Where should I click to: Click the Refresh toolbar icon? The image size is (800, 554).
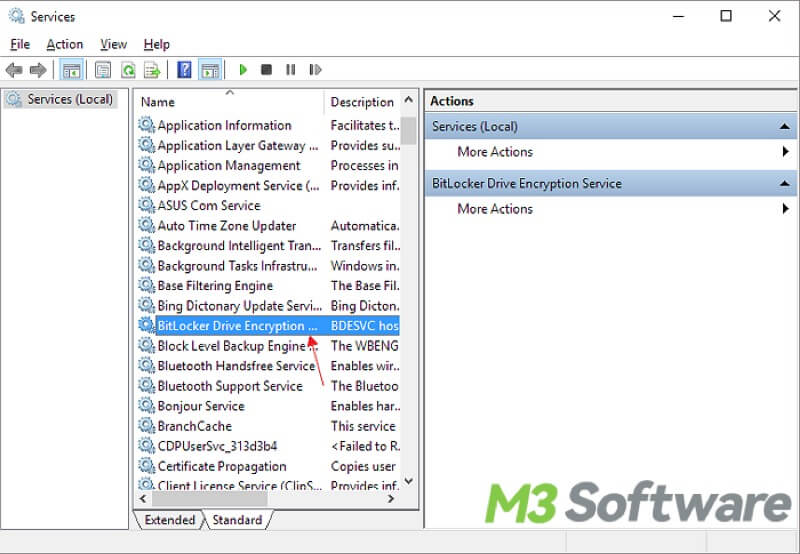pos(128,70)
